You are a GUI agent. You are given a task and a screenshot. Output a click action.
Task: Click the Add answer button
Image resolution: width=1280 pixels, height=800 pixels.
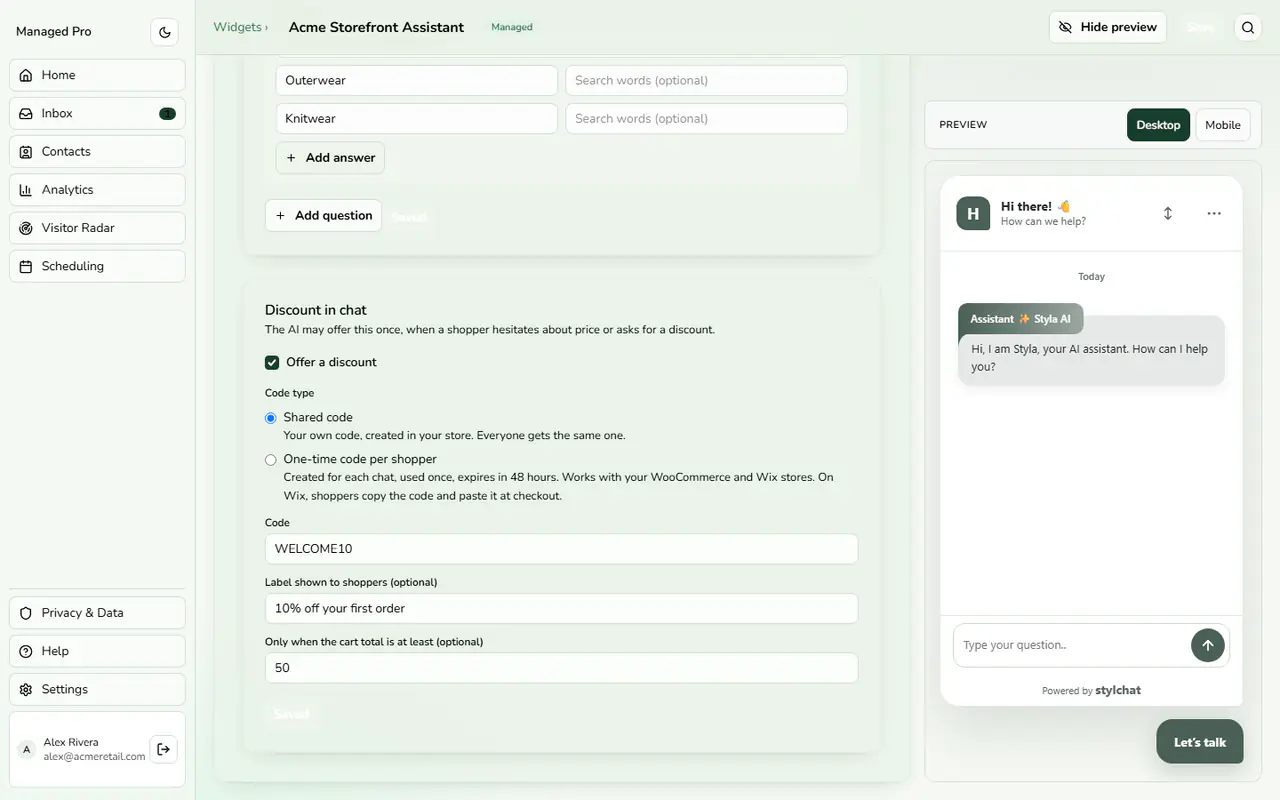click(330, 157)
